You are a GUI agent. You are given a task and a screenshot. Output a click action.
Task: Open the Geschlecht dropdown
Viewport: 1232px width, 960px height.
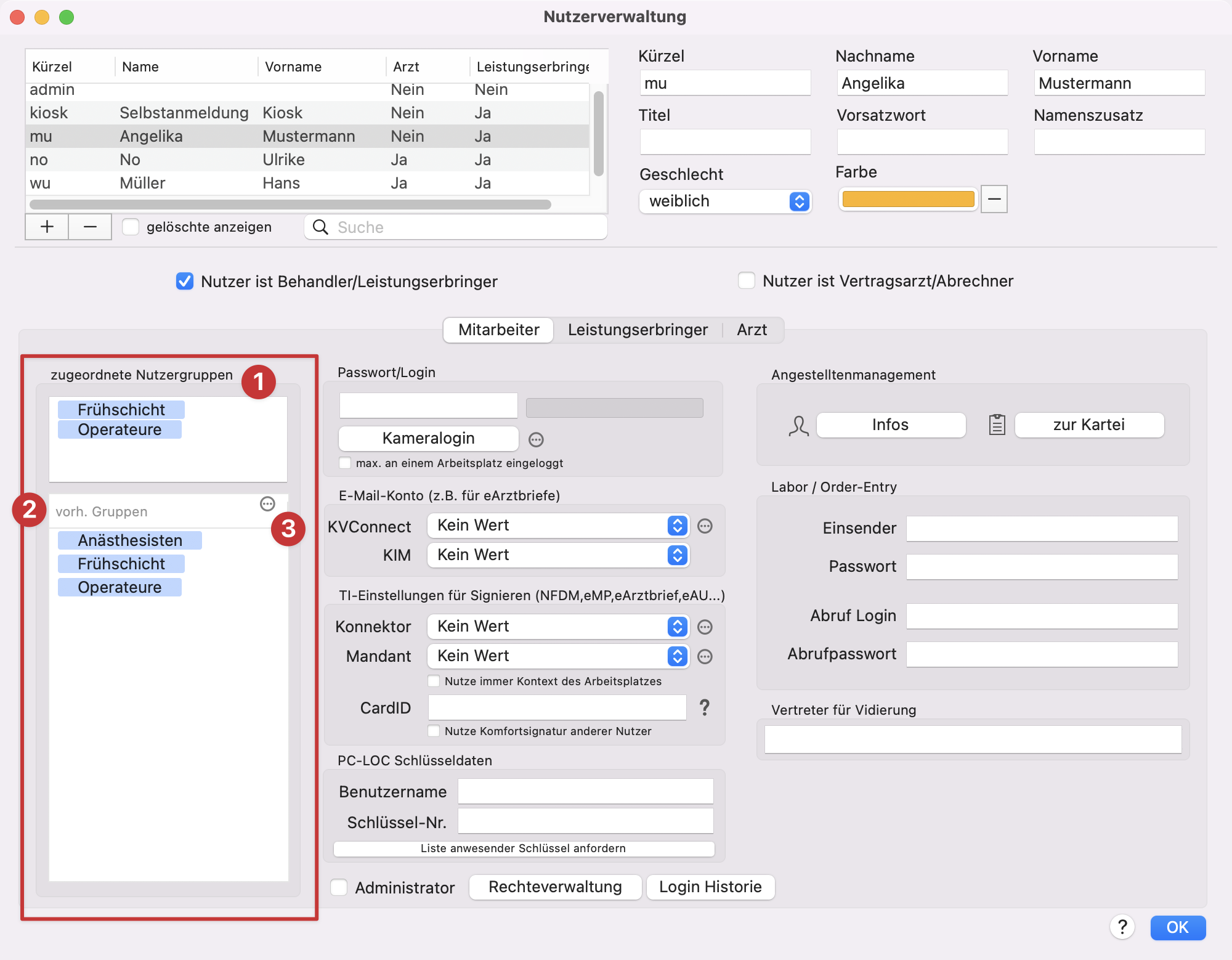[x=725, y=201]
